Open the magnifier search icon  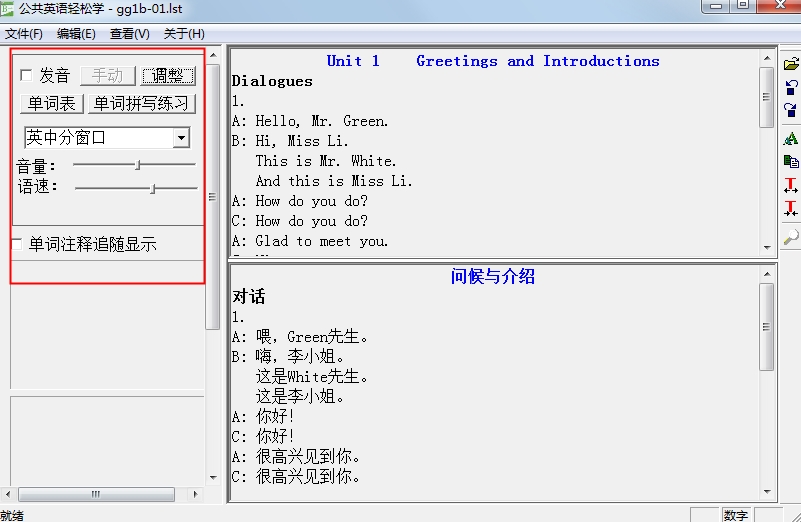[x=791, y=236]
